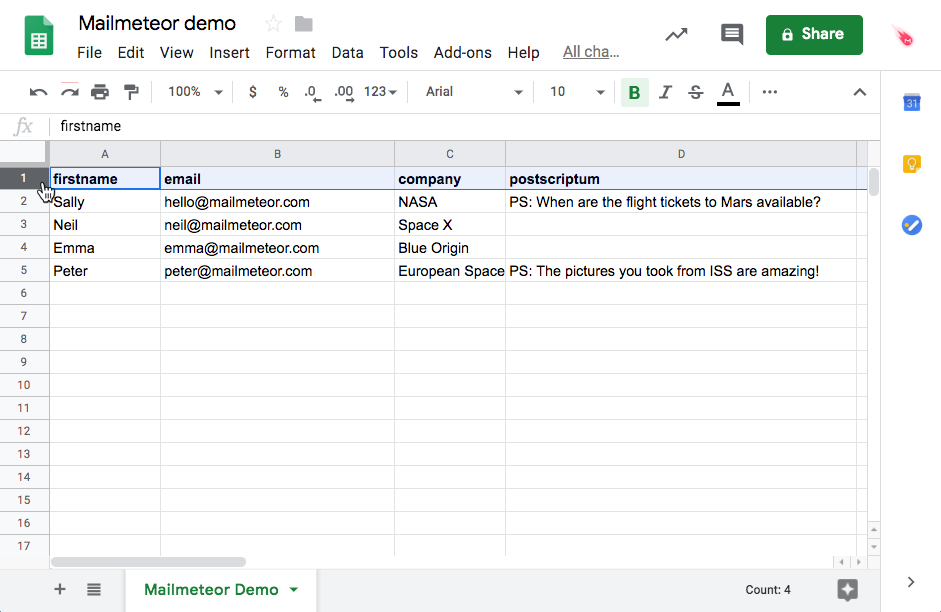Open the Google Sheets home icon
The height and width of the screenshot is (612, 941).
[x=39, y=36]
